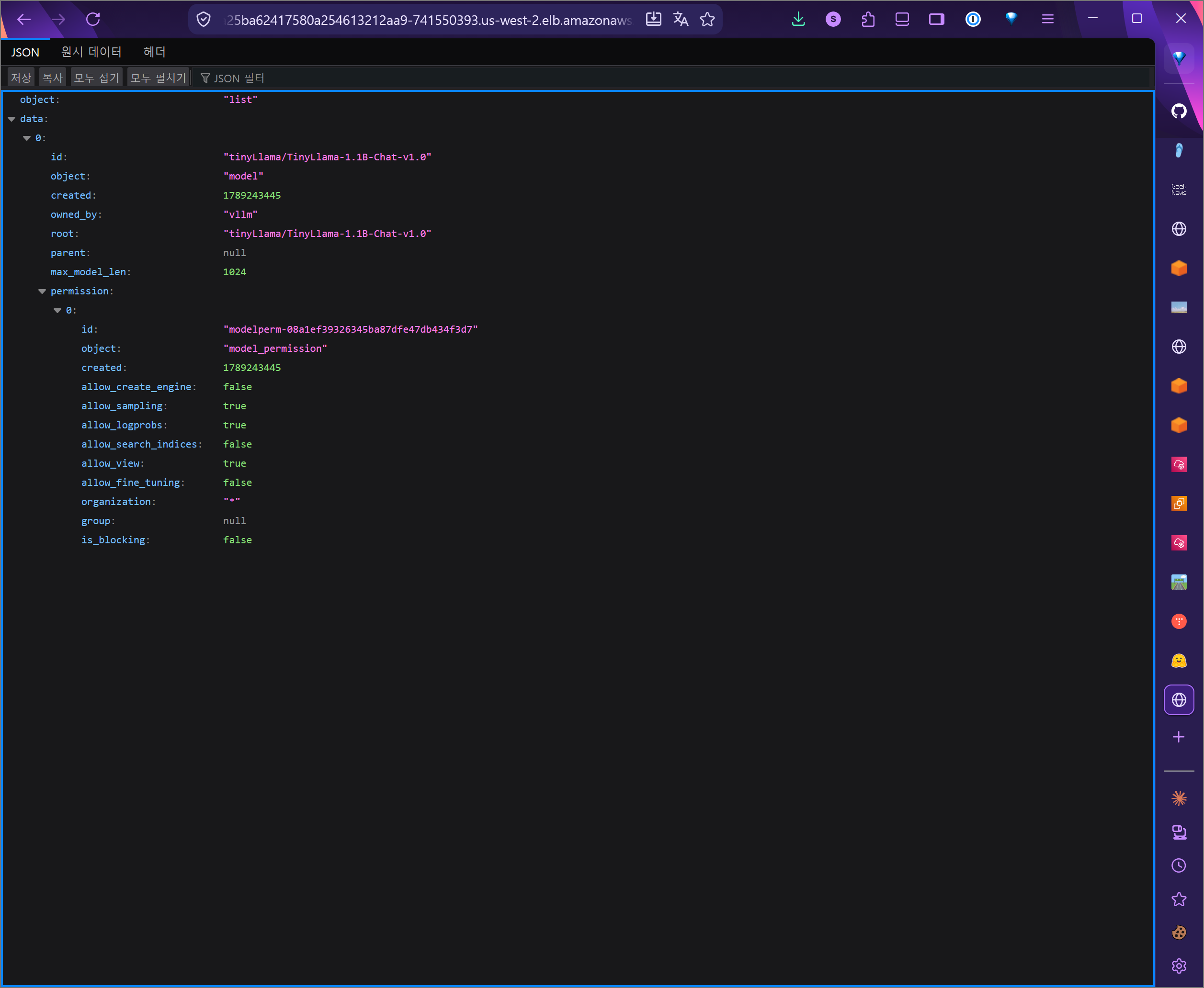Switch to the JSON tab

25,52
